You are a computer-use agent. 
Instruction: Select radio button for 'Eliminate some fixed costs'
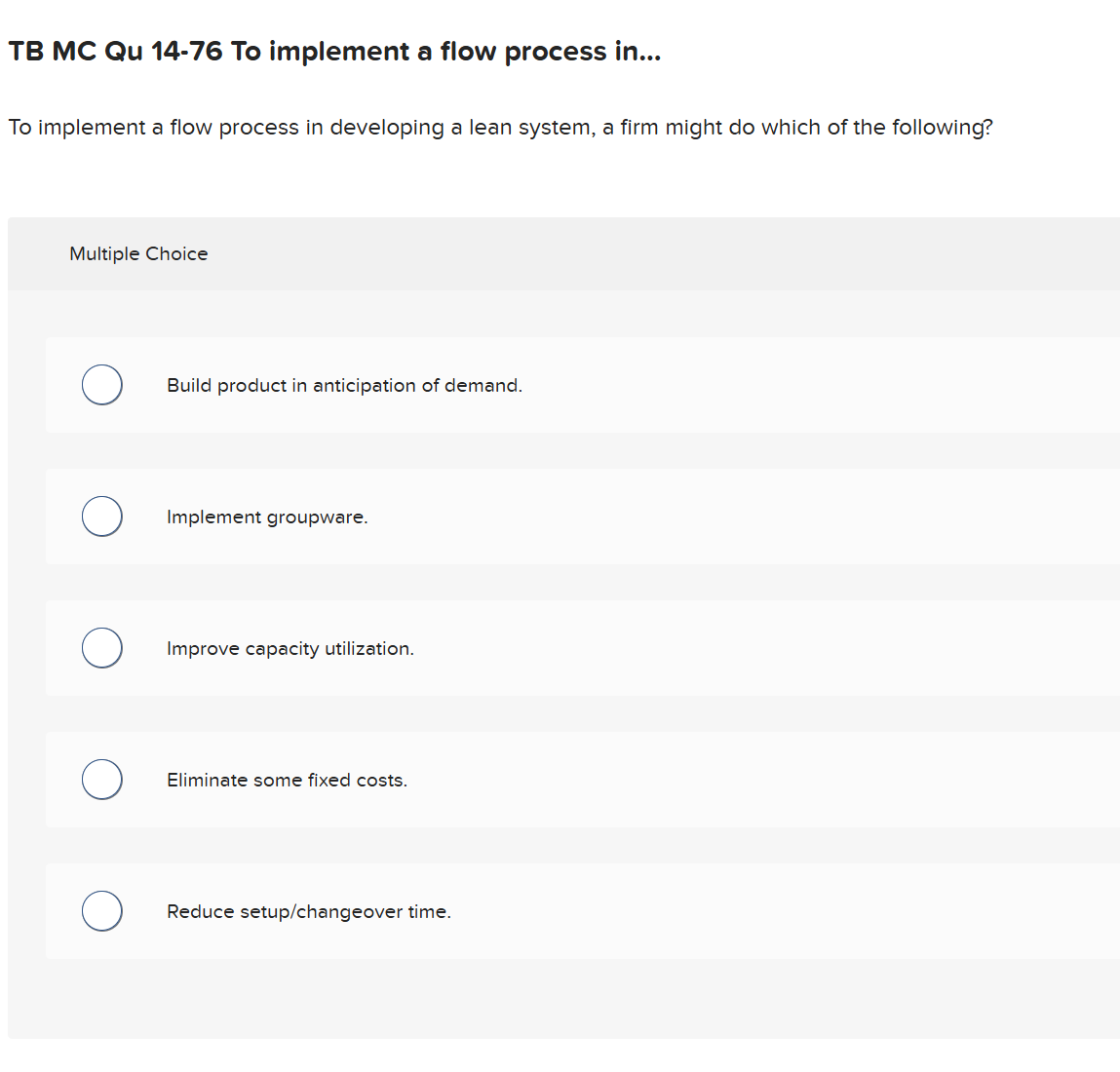click(101, 779)
